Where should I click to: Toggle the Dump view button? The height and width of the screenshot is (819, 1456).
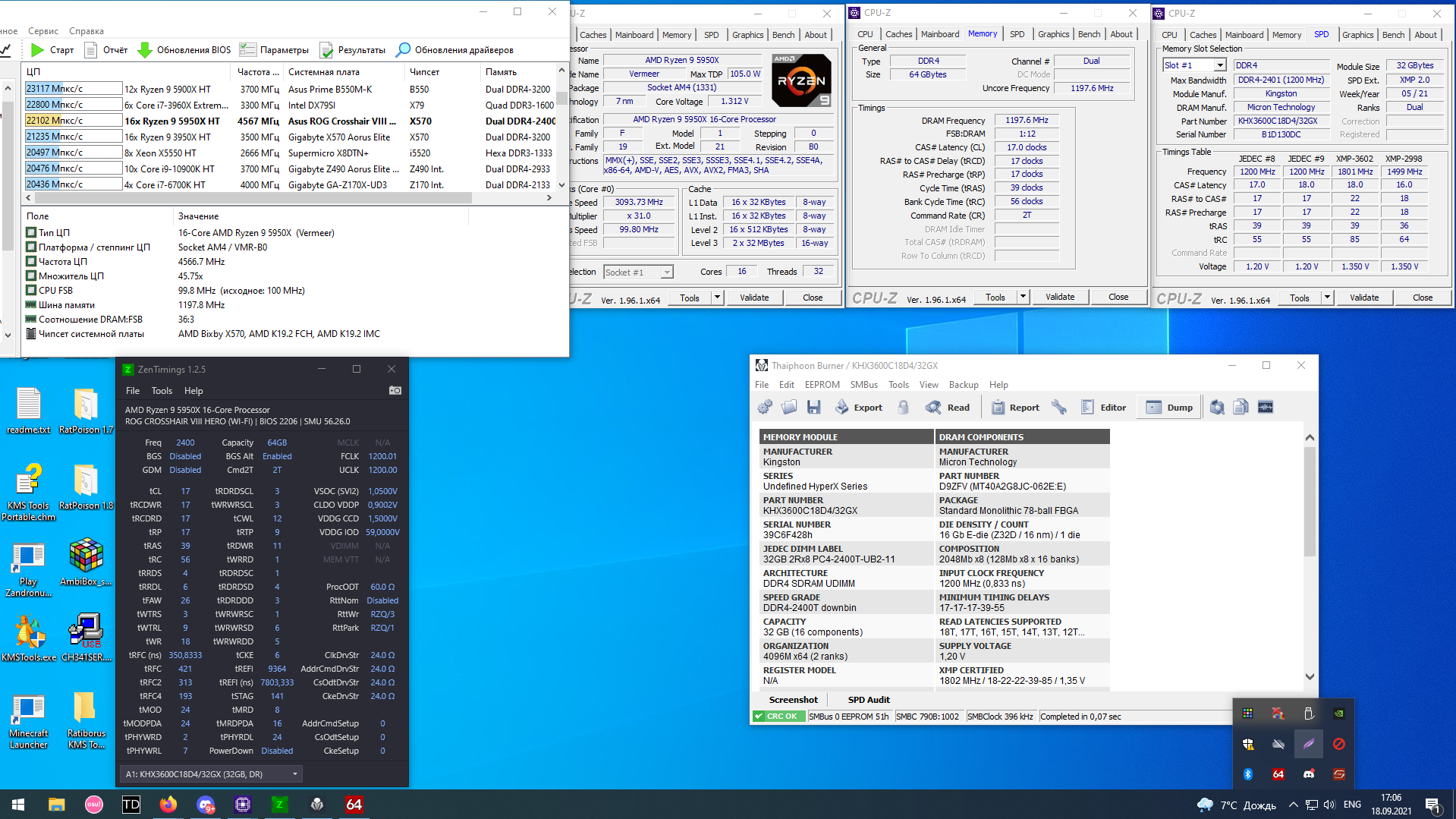(1169, 408)
